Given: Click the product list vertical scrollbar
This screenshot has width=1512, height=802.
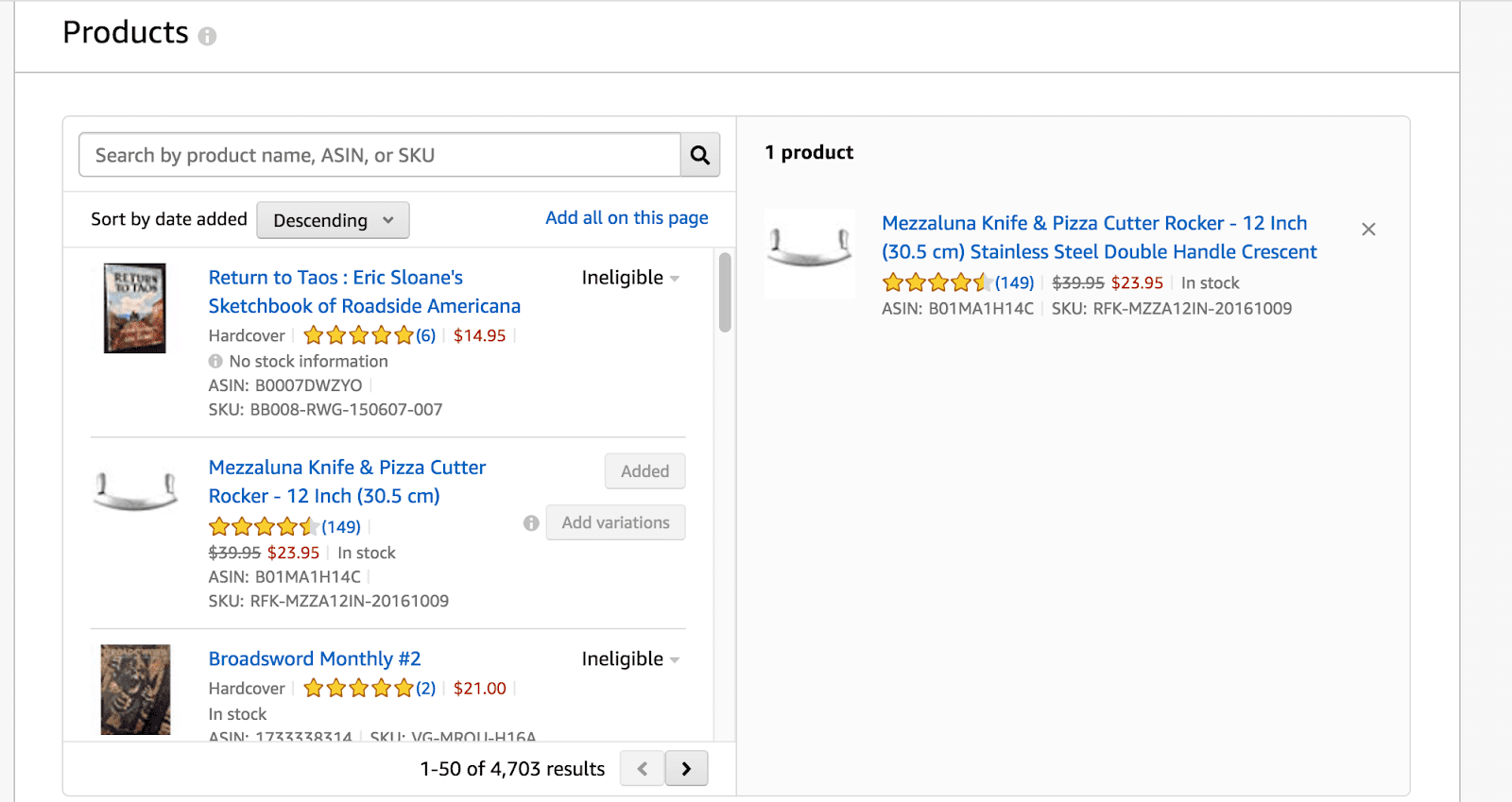Looking at the screenshot, I should [725, 293].
